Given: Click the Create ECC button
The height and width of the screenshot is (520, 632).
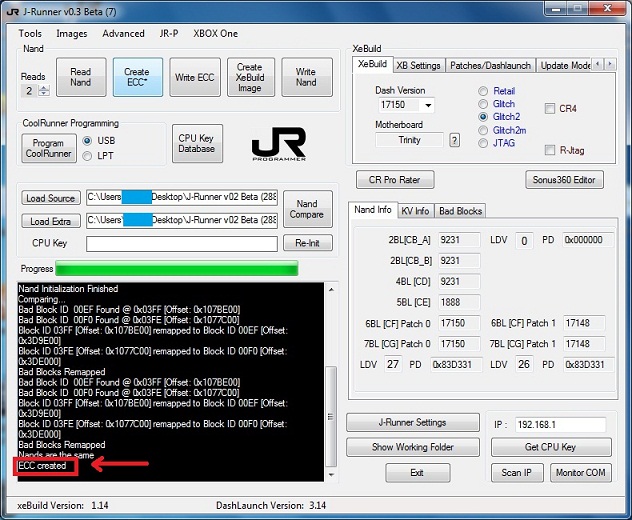Looking at the screenshot, I should [x=136, y=78].
